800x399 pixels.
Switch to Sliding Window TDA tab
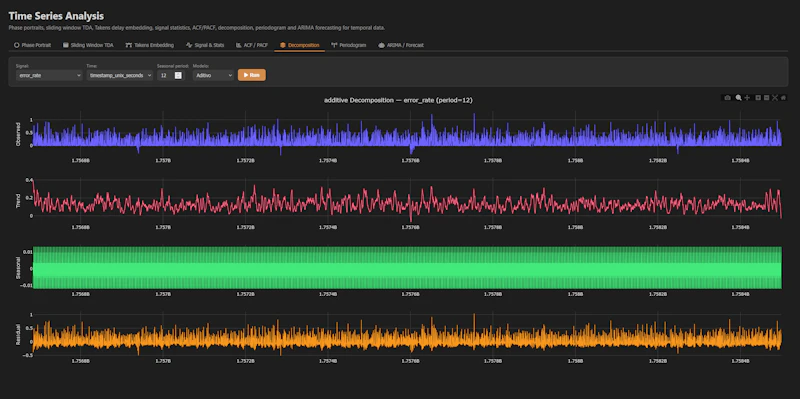(88, 45)
